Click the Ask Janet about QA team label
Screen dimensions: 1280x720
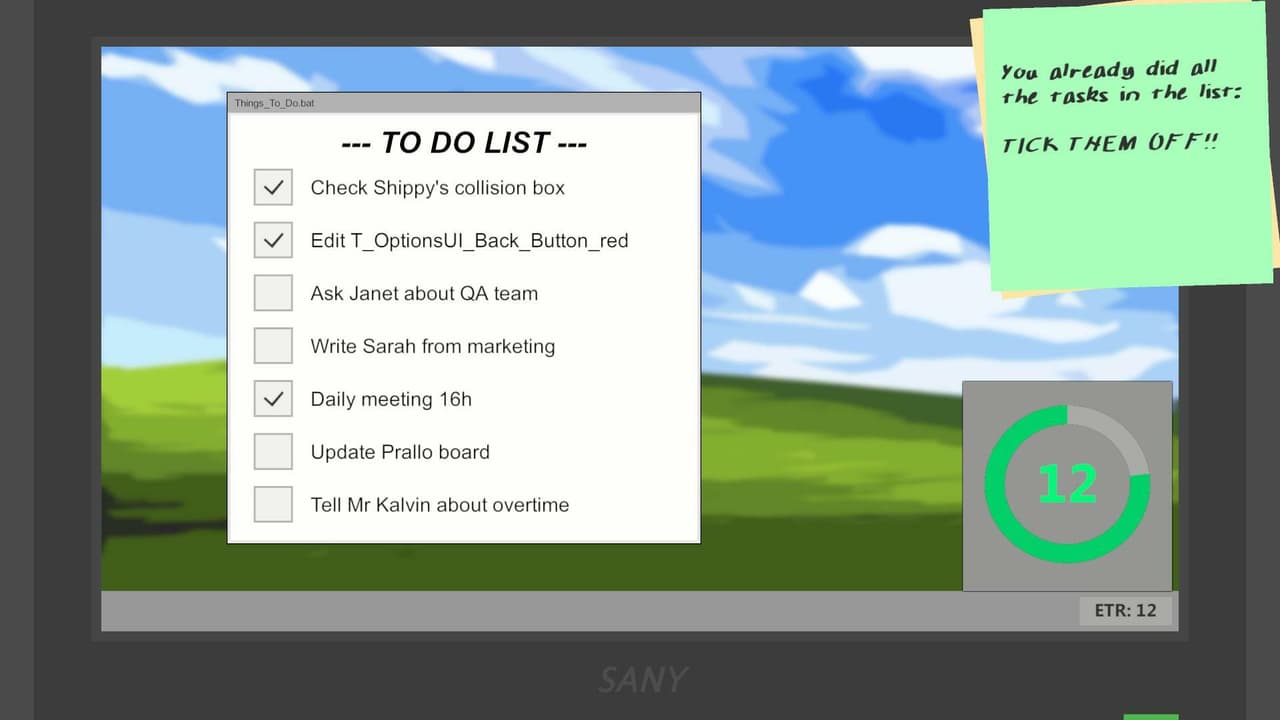click(424, 294)
